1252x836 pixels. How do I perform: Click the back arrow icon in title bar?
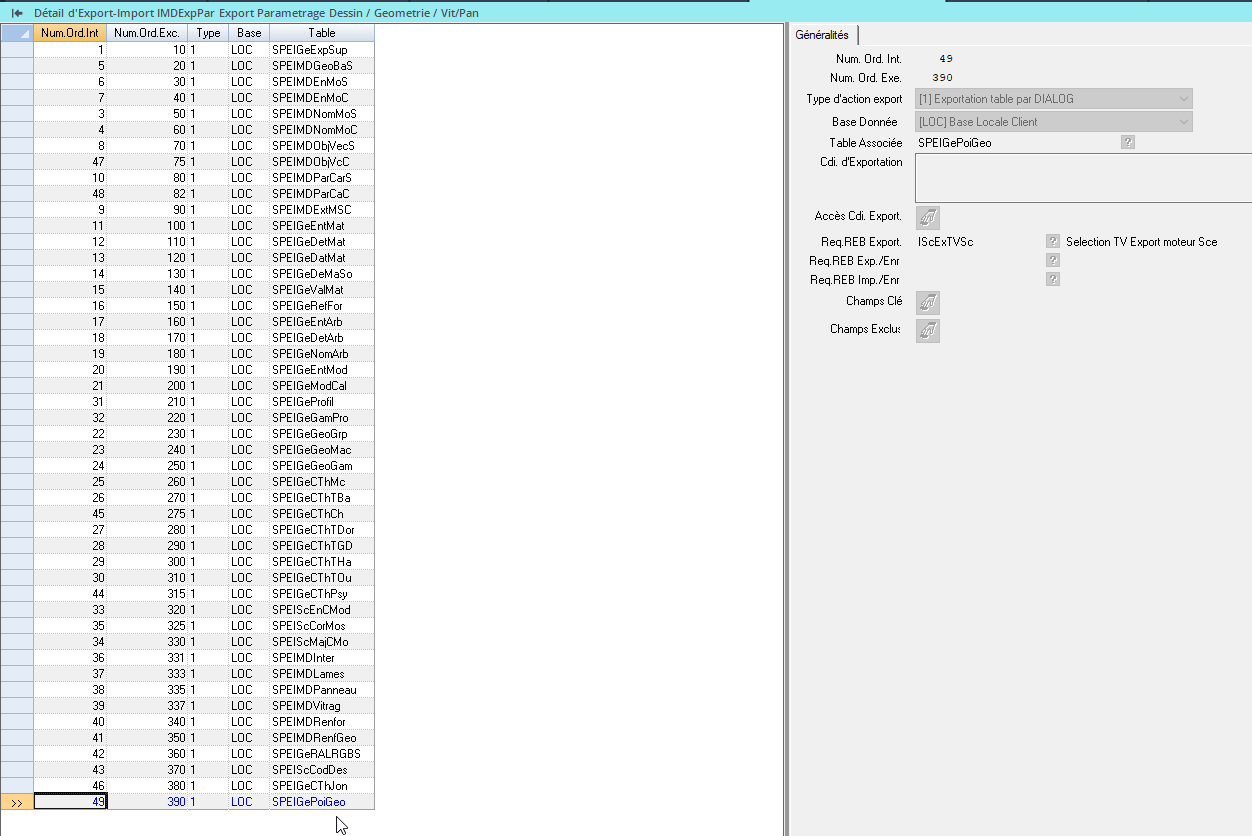(x=17, y=13)
